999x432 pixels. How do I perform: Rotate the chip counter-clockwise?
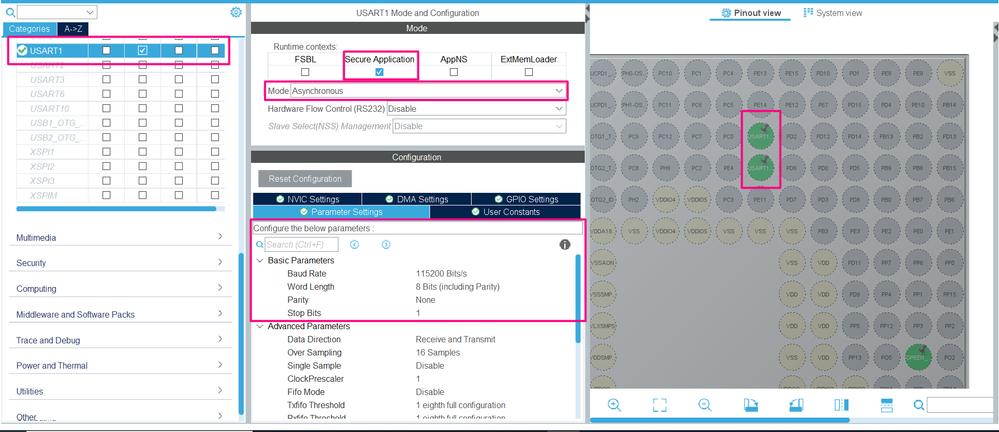[796, 405]
